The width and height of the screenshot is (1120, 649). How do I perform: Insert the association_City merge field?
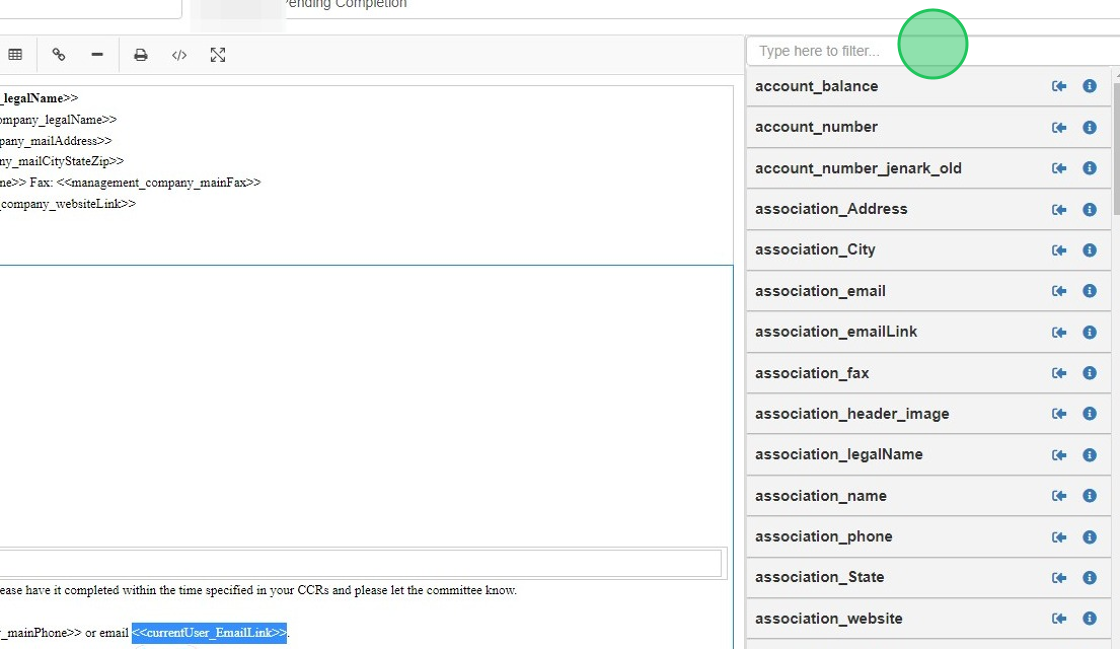point(1059,250)
